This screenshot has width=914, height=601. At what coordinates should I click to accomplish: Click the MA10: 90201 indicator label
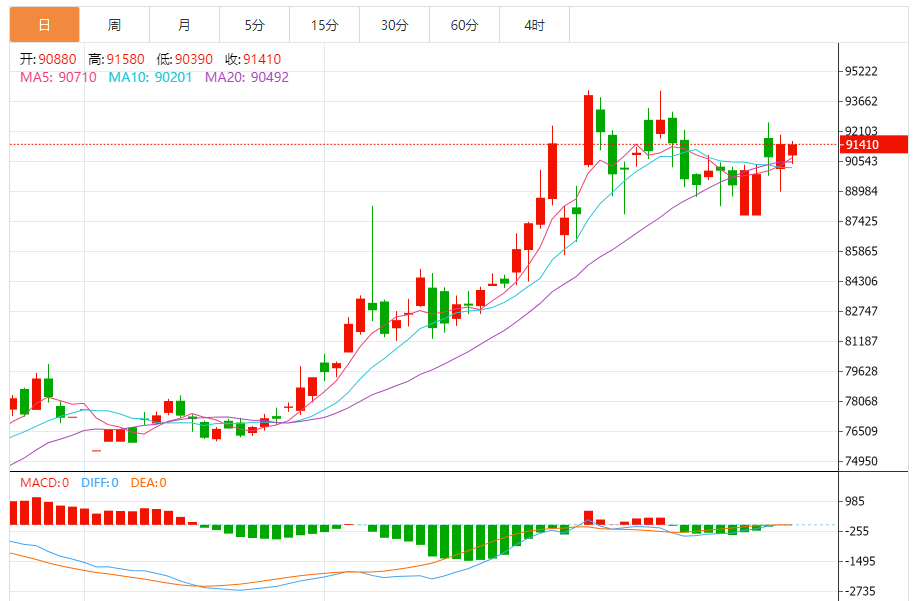coord(150,78)
